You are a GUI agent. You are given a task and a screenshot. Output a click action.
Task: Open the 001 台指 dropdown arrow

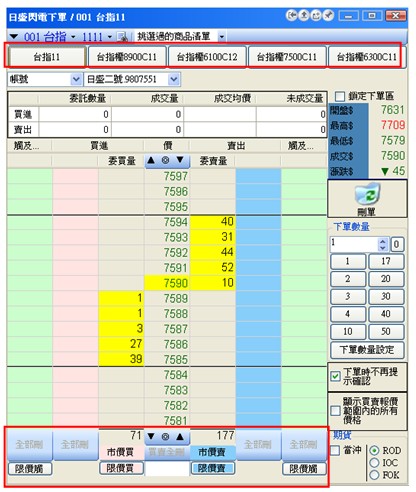[x=73, y=37]
